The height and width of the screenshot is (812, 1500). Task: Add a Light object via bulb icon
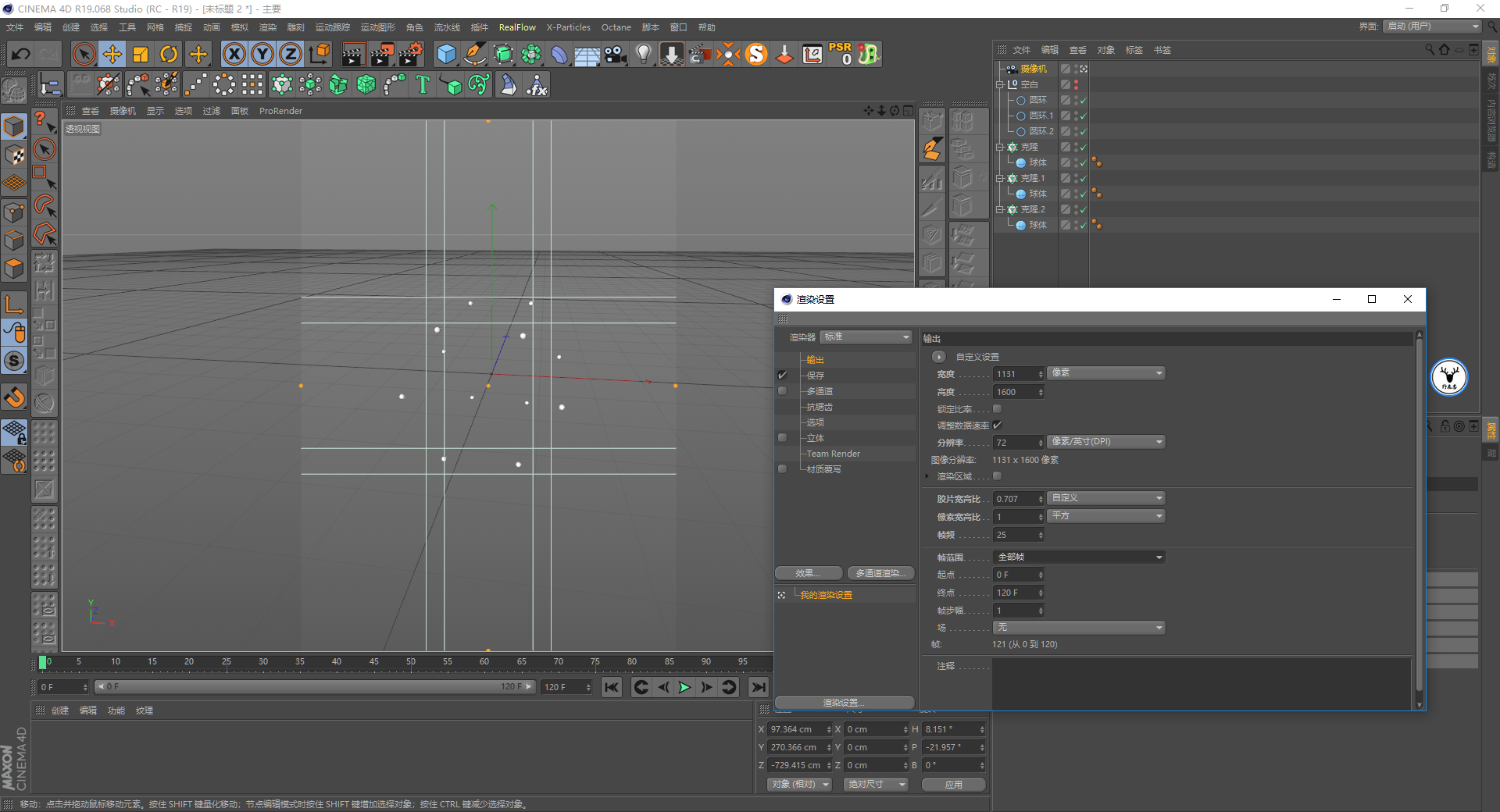tap(644, 54)
